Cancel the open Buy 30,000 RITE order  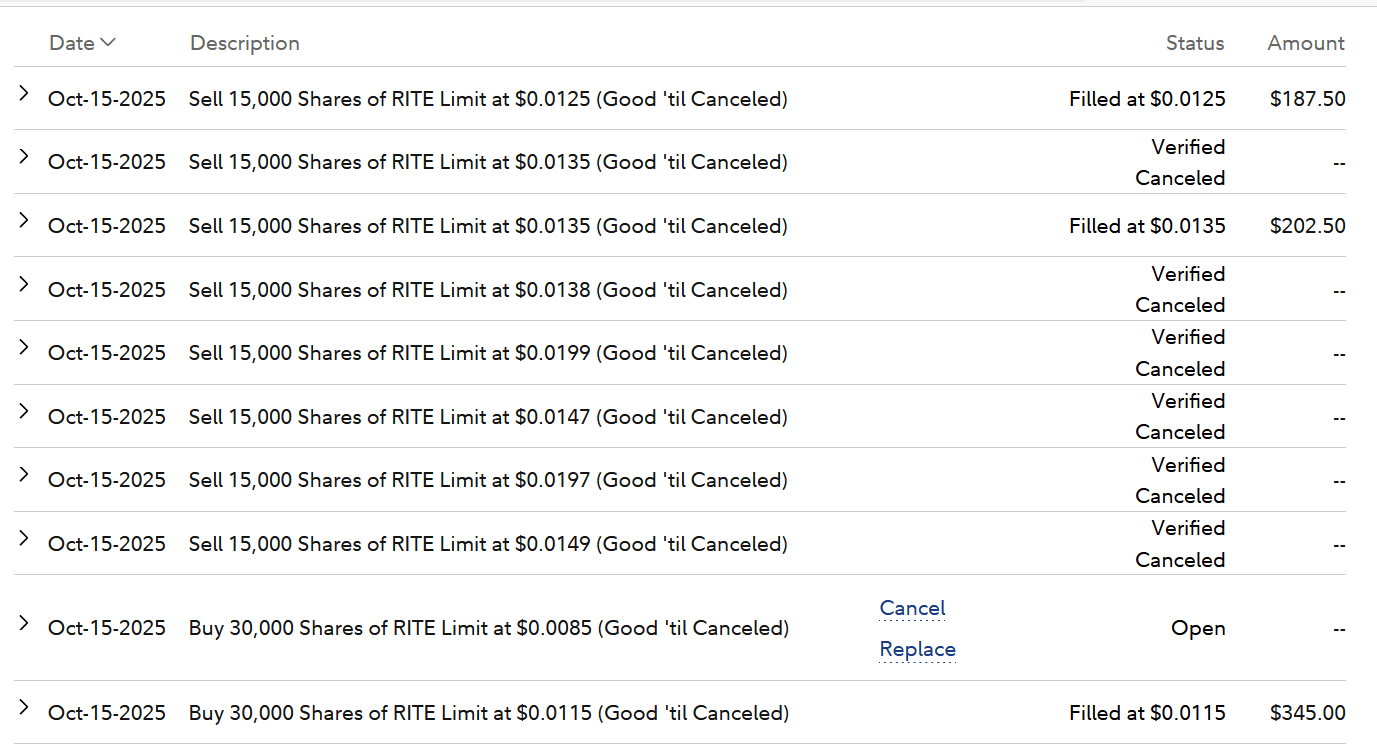click(x=912, y=608)
